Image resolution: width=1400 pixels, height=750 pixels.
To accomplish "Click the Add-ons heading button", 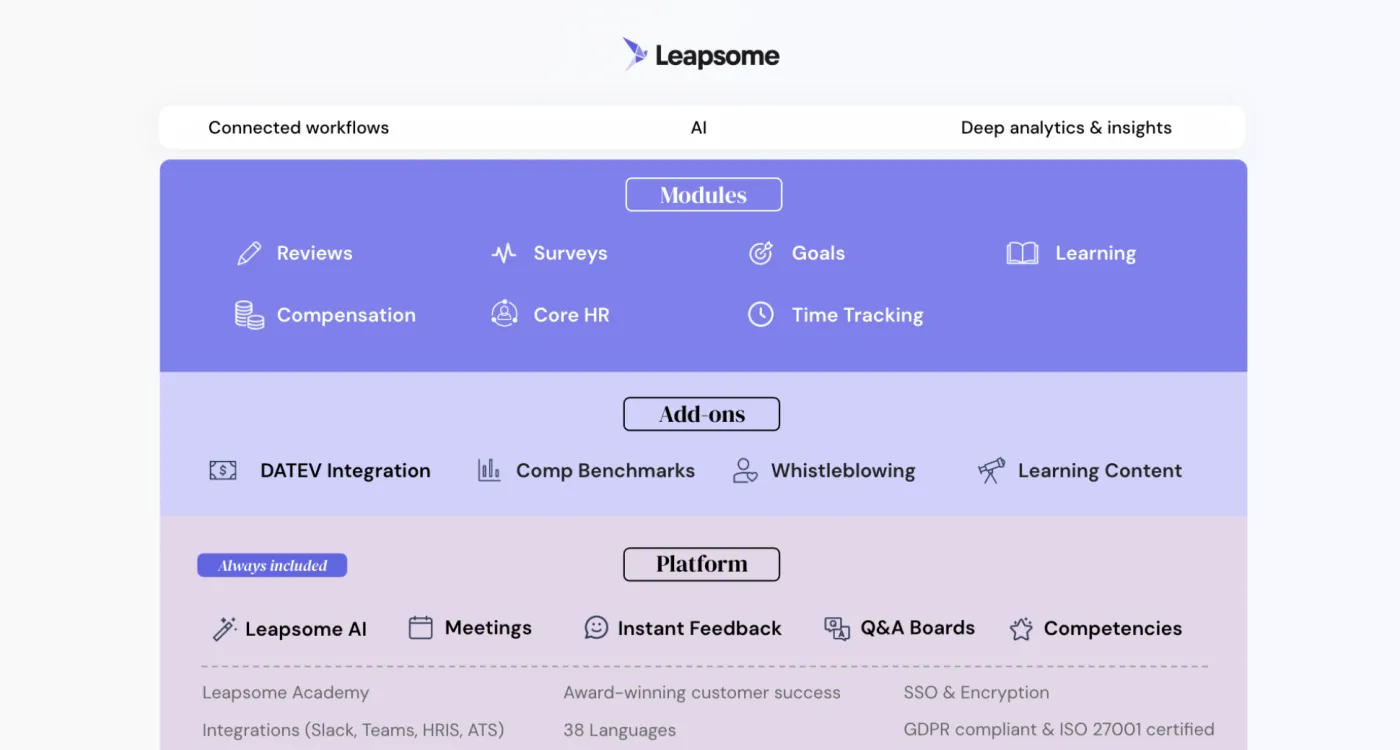I will [701, 414].
